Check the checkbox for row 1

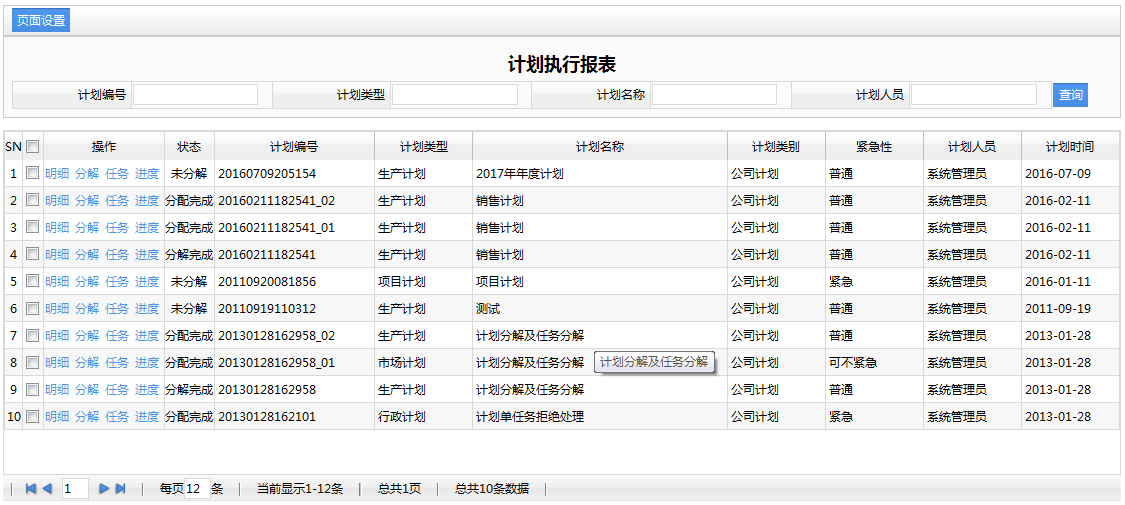[x=33, y=173]
